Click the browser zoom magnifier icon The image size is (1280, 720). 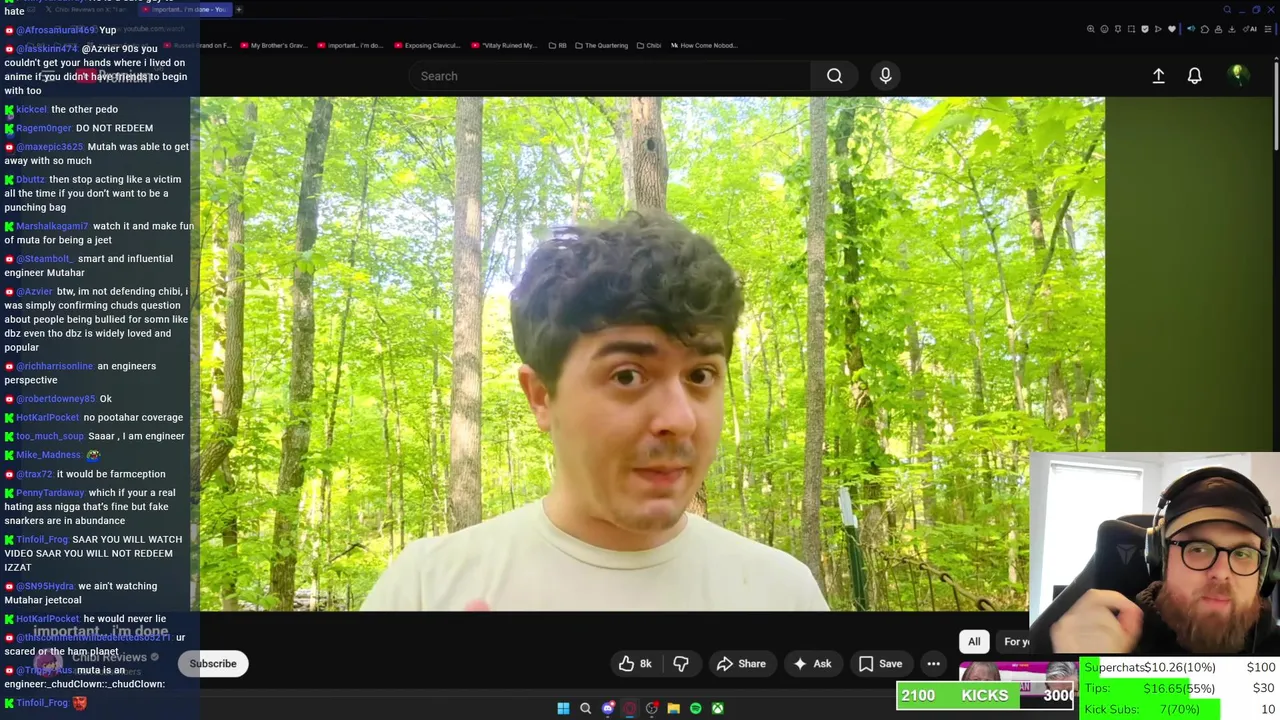(x=1090, y=29)
